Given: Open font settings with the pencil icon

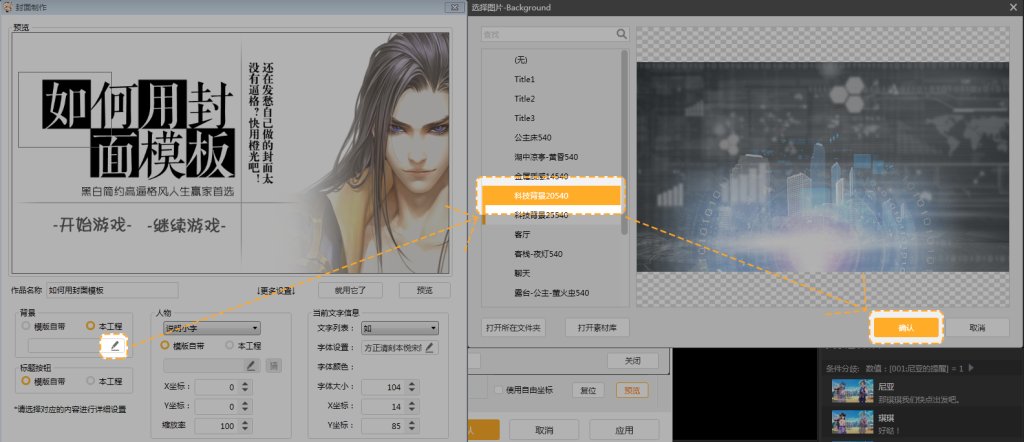Looking at the screenshot, I should tap(431, 347).
